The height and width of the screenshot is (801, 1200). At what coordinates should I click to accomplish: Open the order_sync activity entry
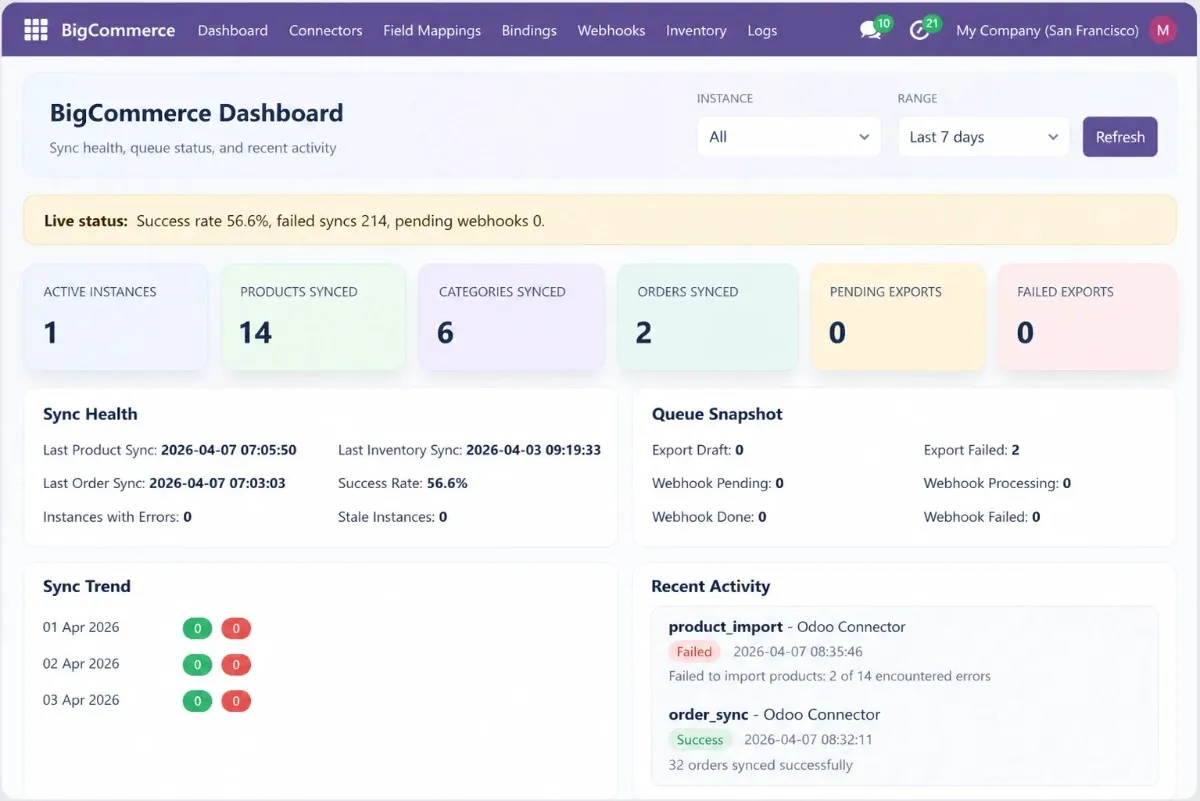(x=774, y=715)
